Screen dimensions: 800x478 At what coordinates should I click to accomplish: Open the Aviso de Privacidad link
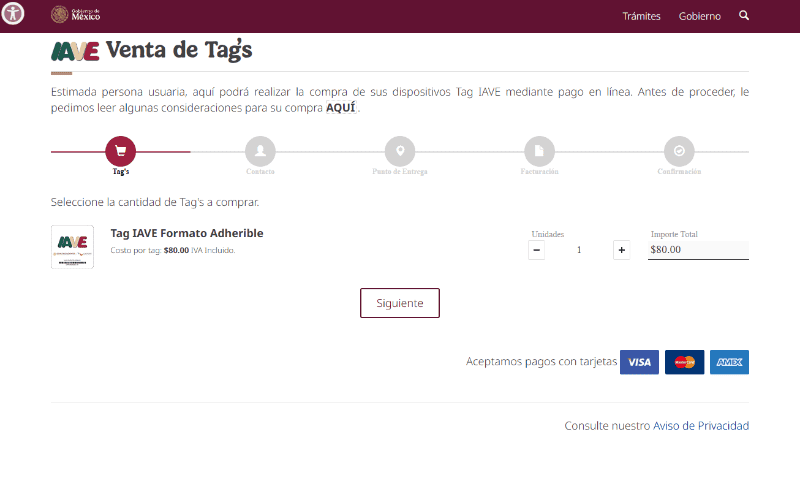tap(700, 426)
